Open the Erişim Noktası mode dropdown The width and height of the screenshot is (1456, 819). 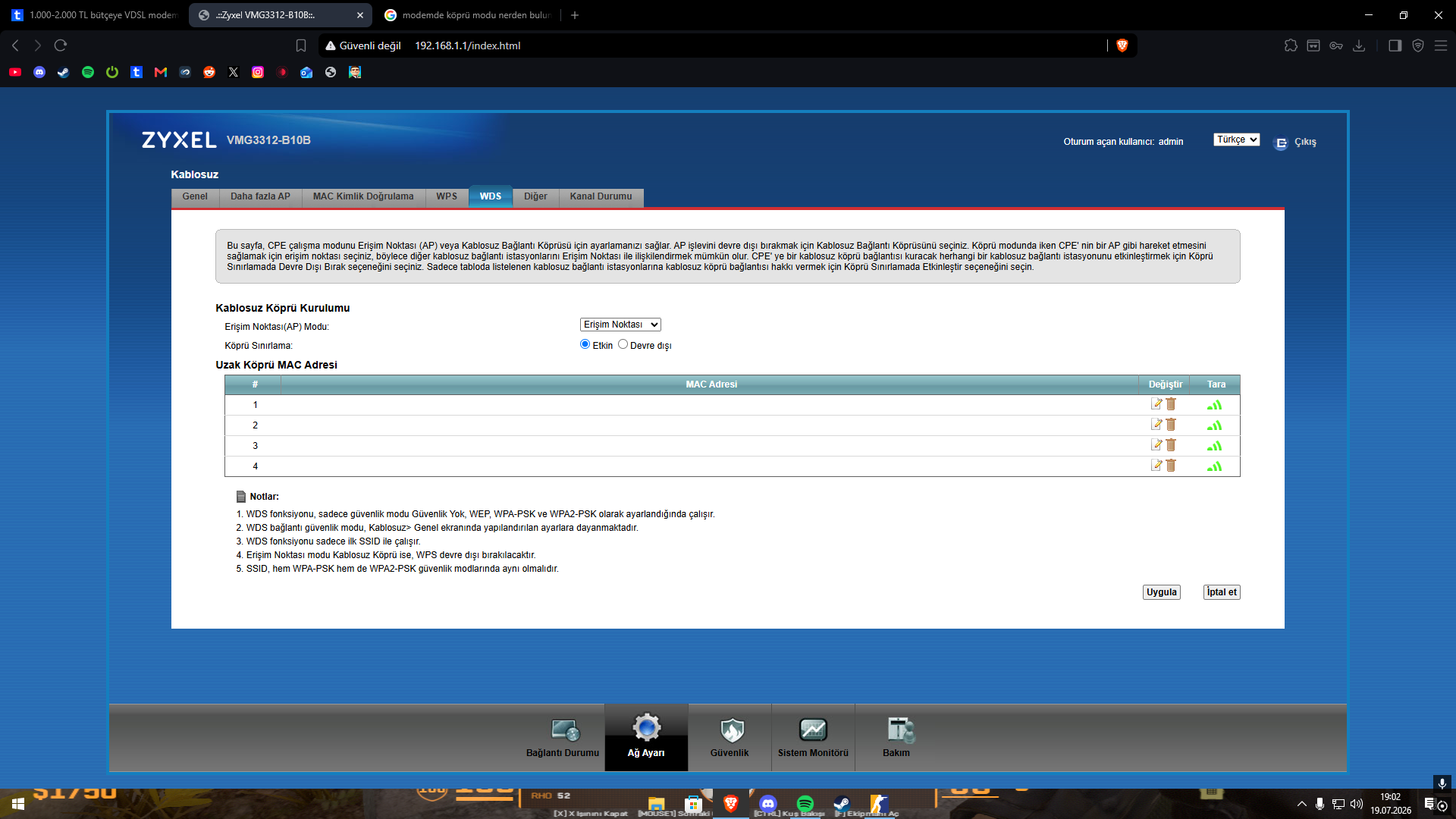click(620, 325)
